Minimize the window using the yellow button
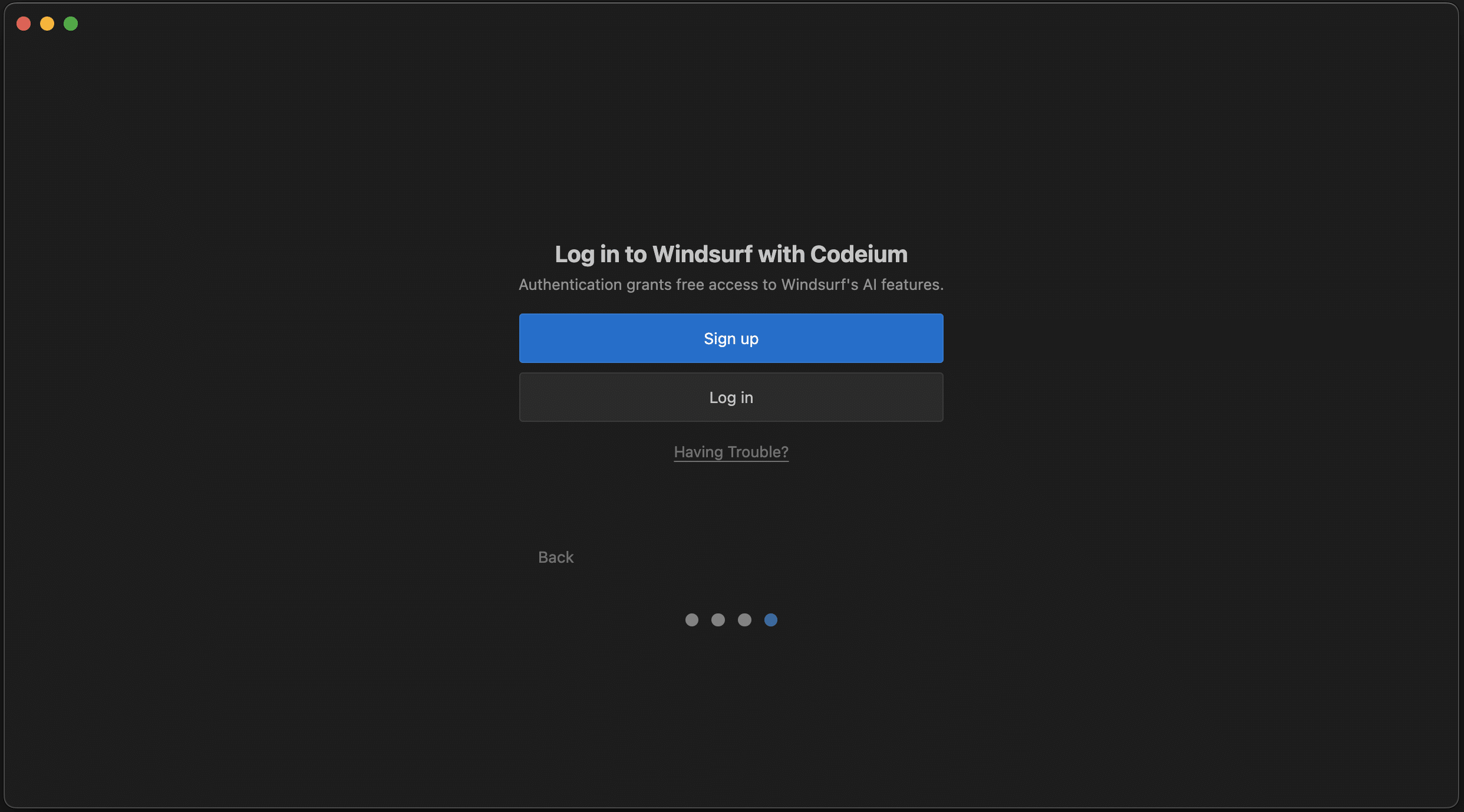This screenshot has height=812, width=1464. [47, 24]
